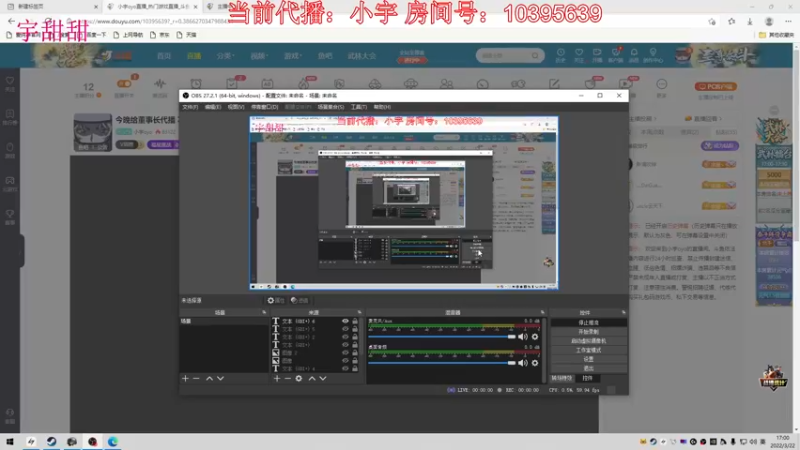Open OBS 设置 from the controls panel
The image size is (800, 450).
pos(589,359)
